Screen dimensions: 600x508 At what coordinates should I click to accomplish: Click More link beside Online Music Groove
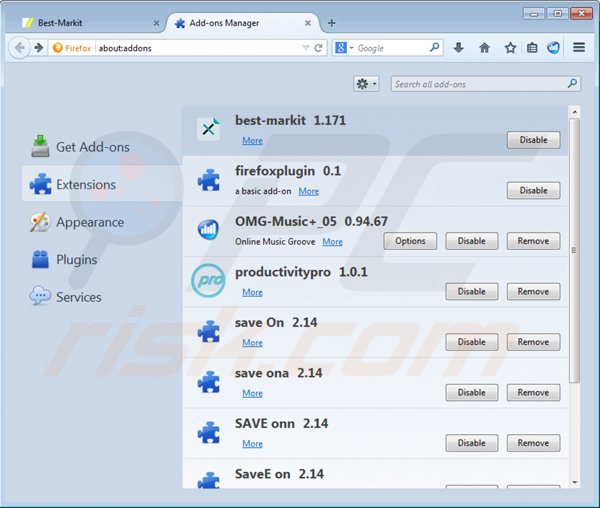pos(332,242)
